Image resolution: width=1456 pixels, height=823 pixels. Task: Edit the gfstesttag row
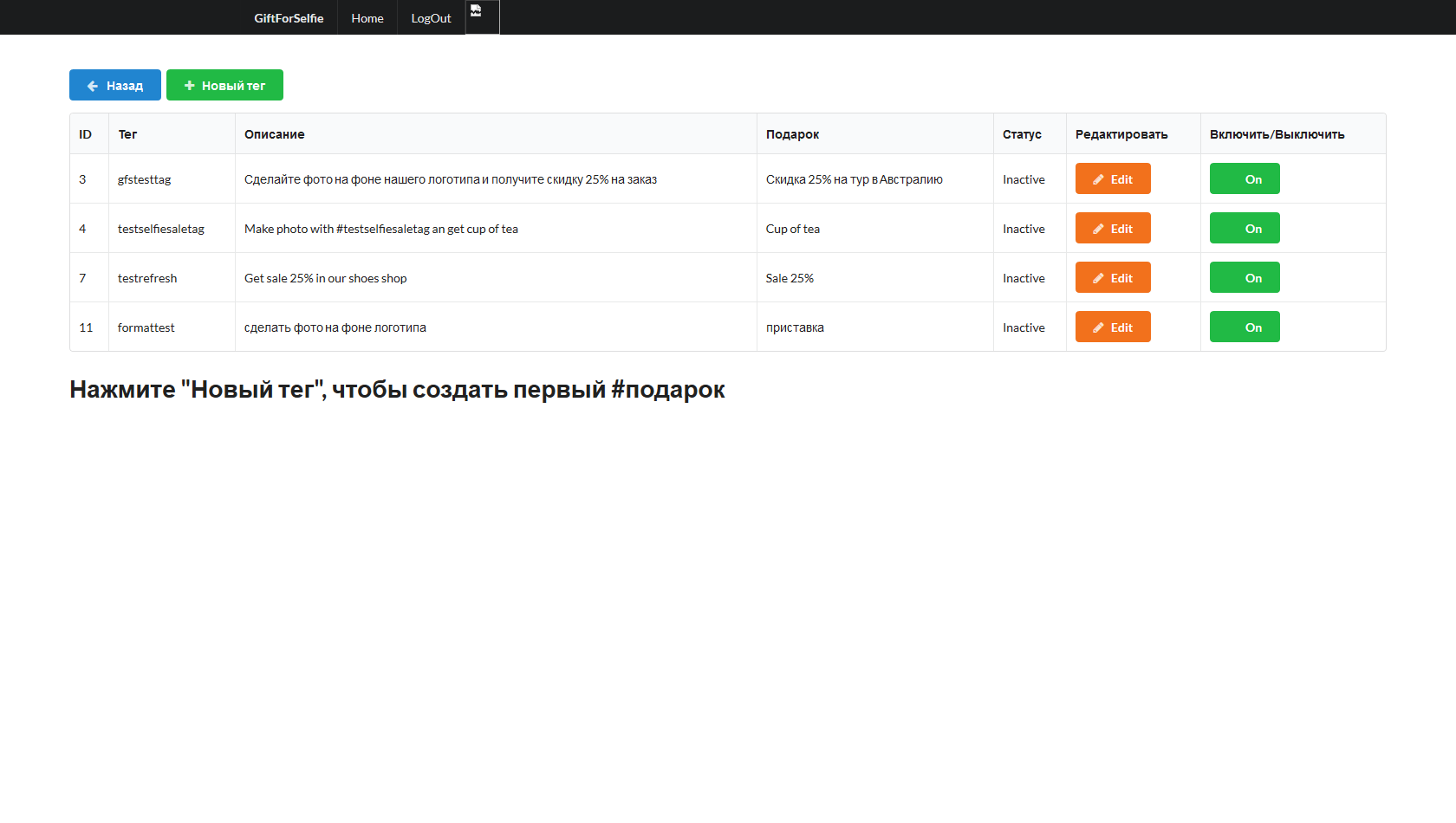pyautogui.click(x=1113, y=179)
